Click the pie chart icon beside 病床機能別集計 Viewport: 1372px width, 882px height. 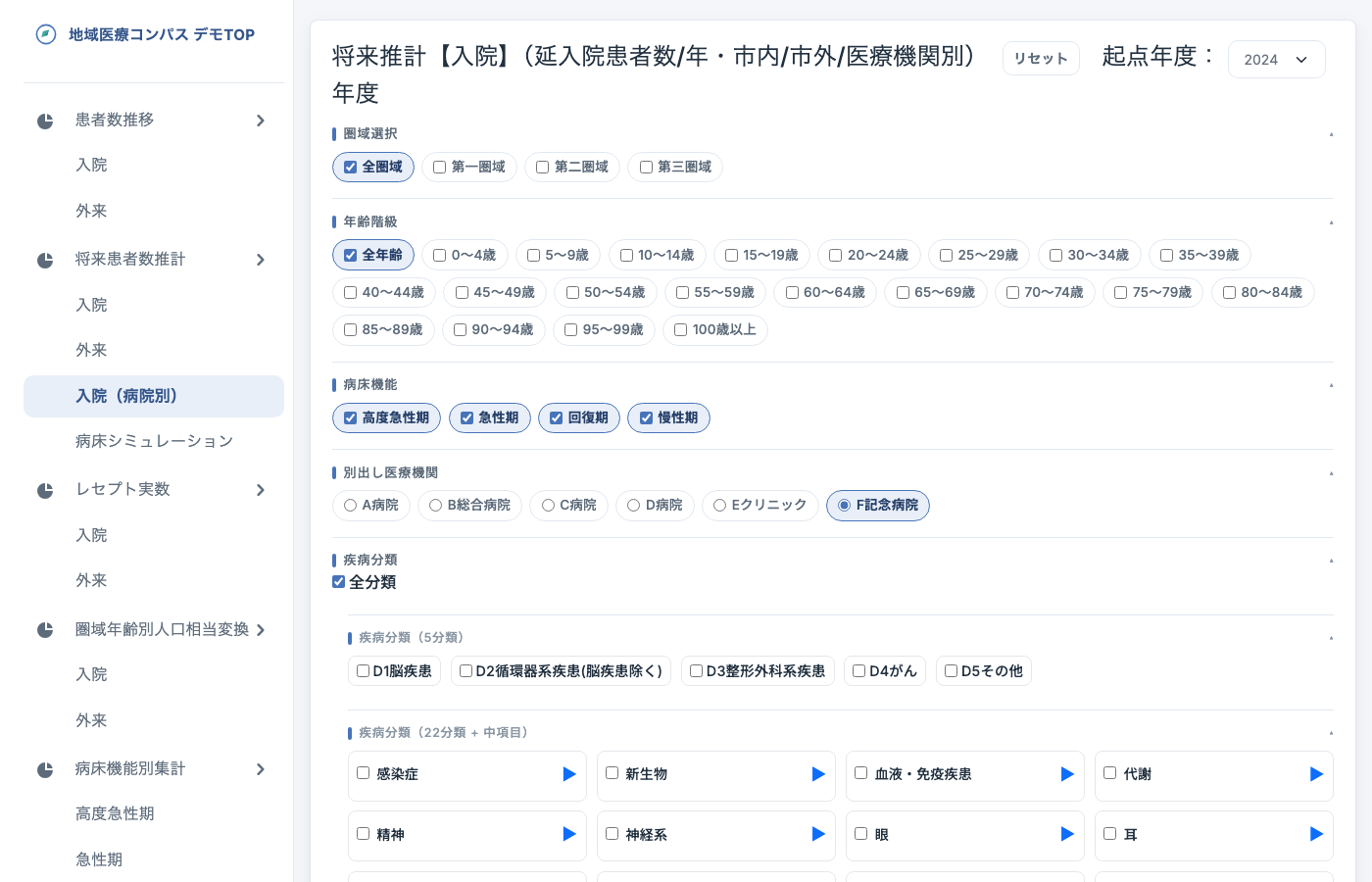tap(45, 770)
